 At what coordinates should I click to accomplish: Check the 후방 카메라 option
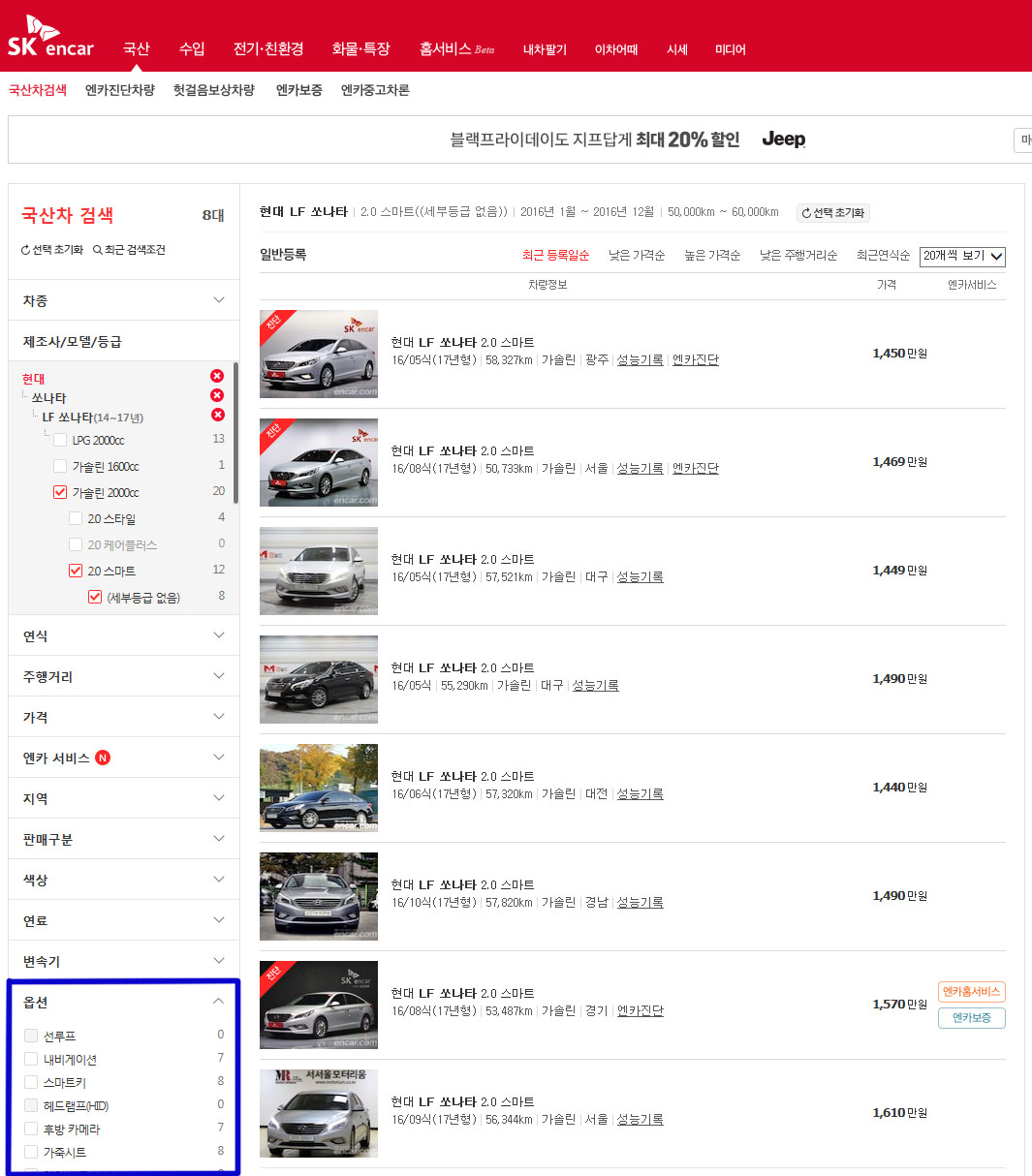31,1129
